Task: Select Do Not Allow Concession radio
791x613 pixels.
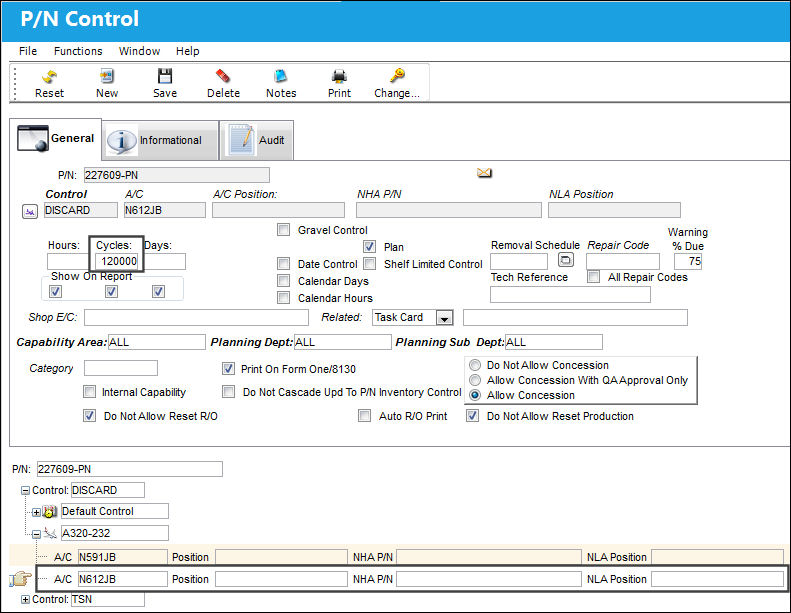Action: (475, 365)
